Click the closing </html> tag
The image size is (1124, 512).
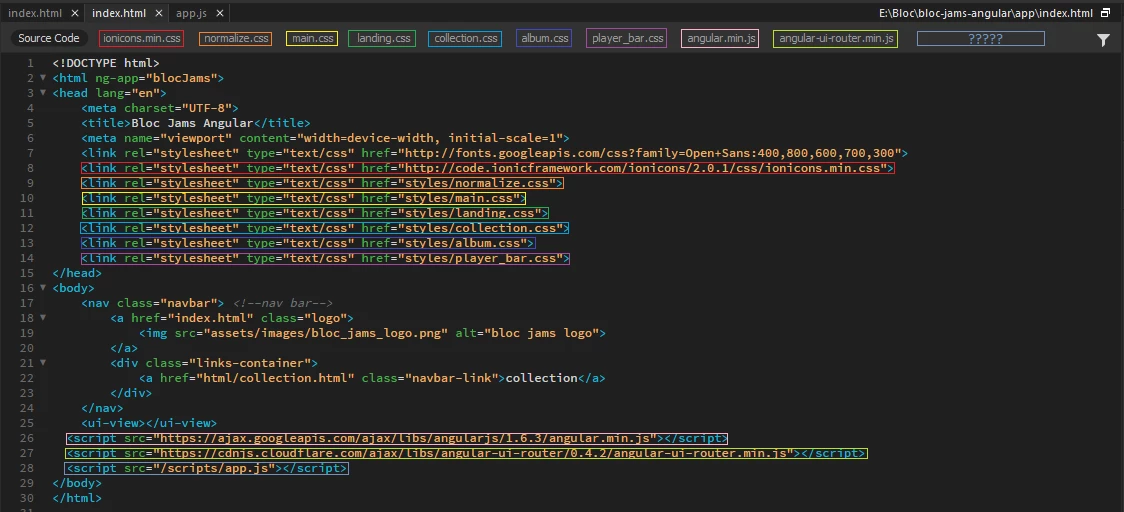point(77,498)
